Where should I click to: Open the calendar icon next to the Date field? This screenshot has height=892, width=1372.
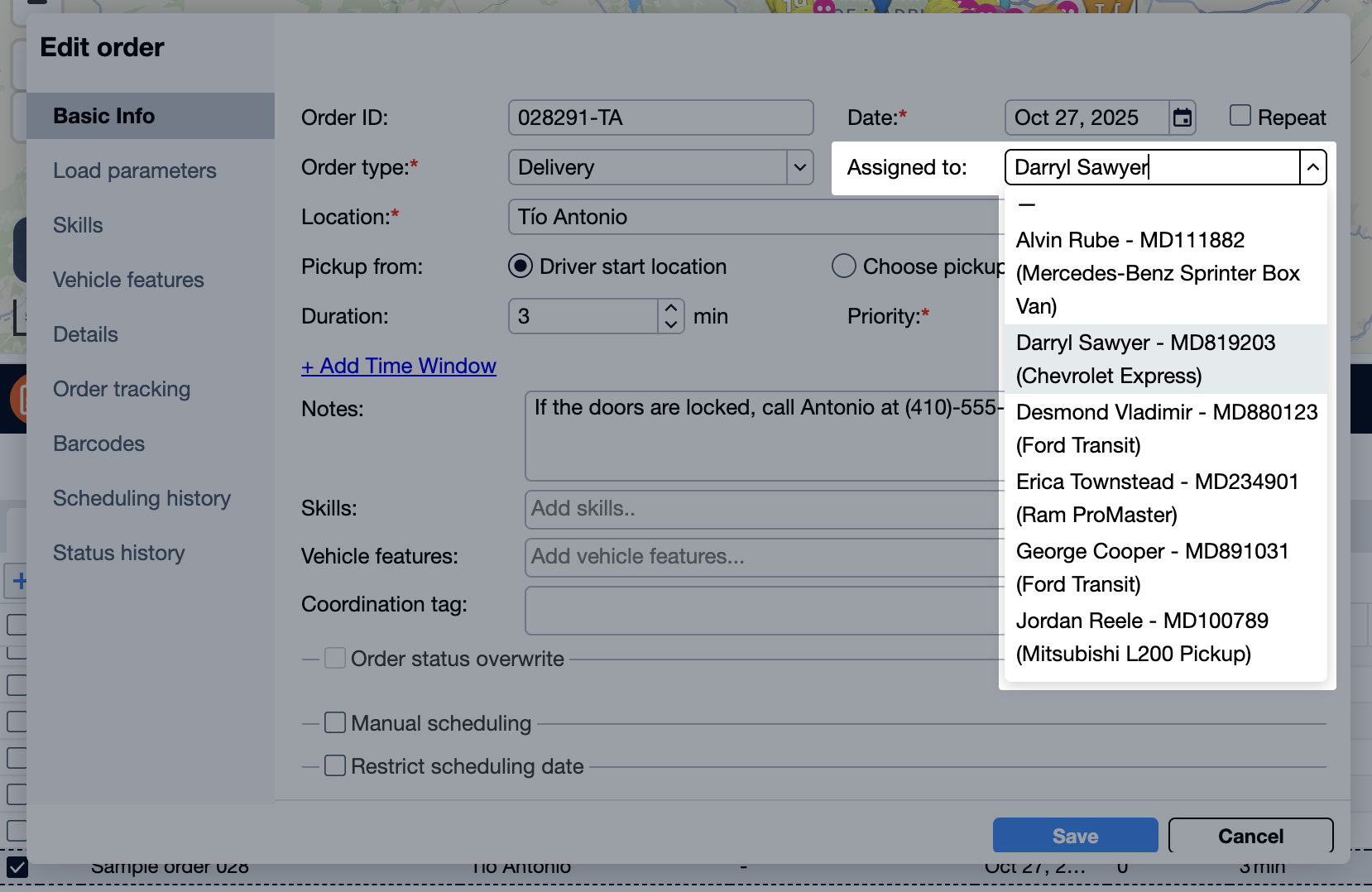point(1182,117)
